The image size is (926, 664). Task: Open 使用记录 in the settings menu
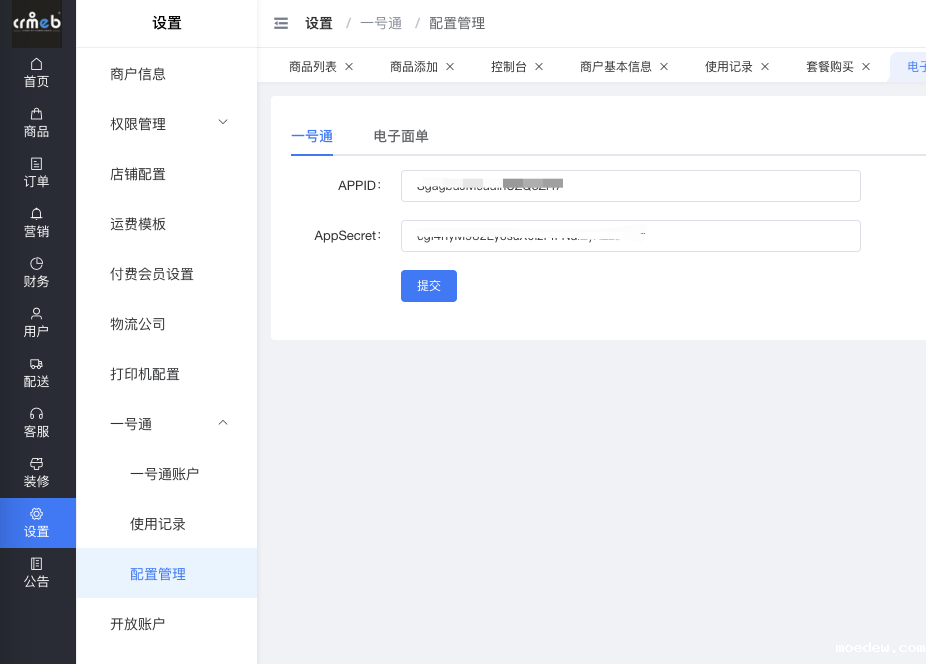click(x=158, y=524)
